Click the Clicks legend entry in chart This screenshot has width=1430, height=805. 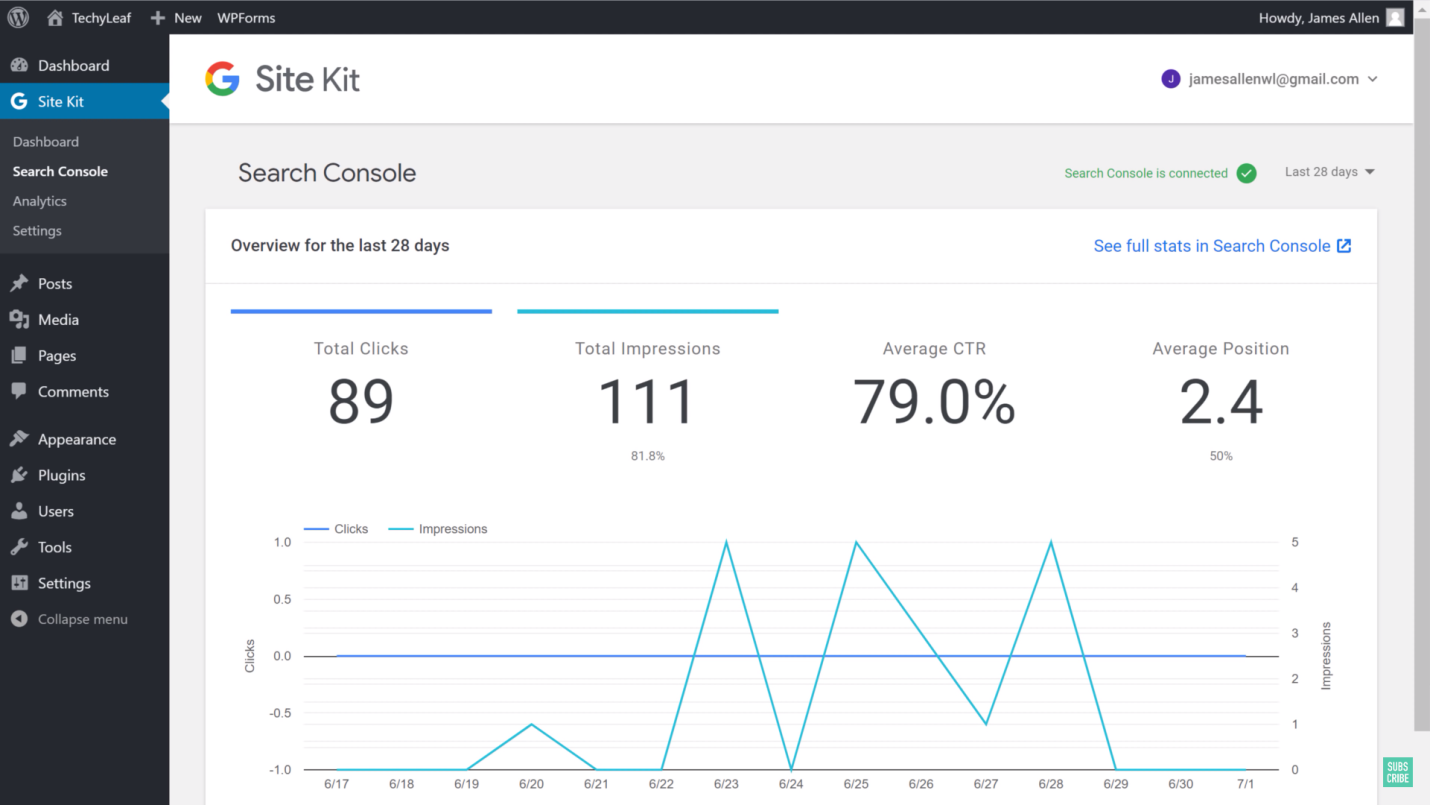(x=336, y=529)
